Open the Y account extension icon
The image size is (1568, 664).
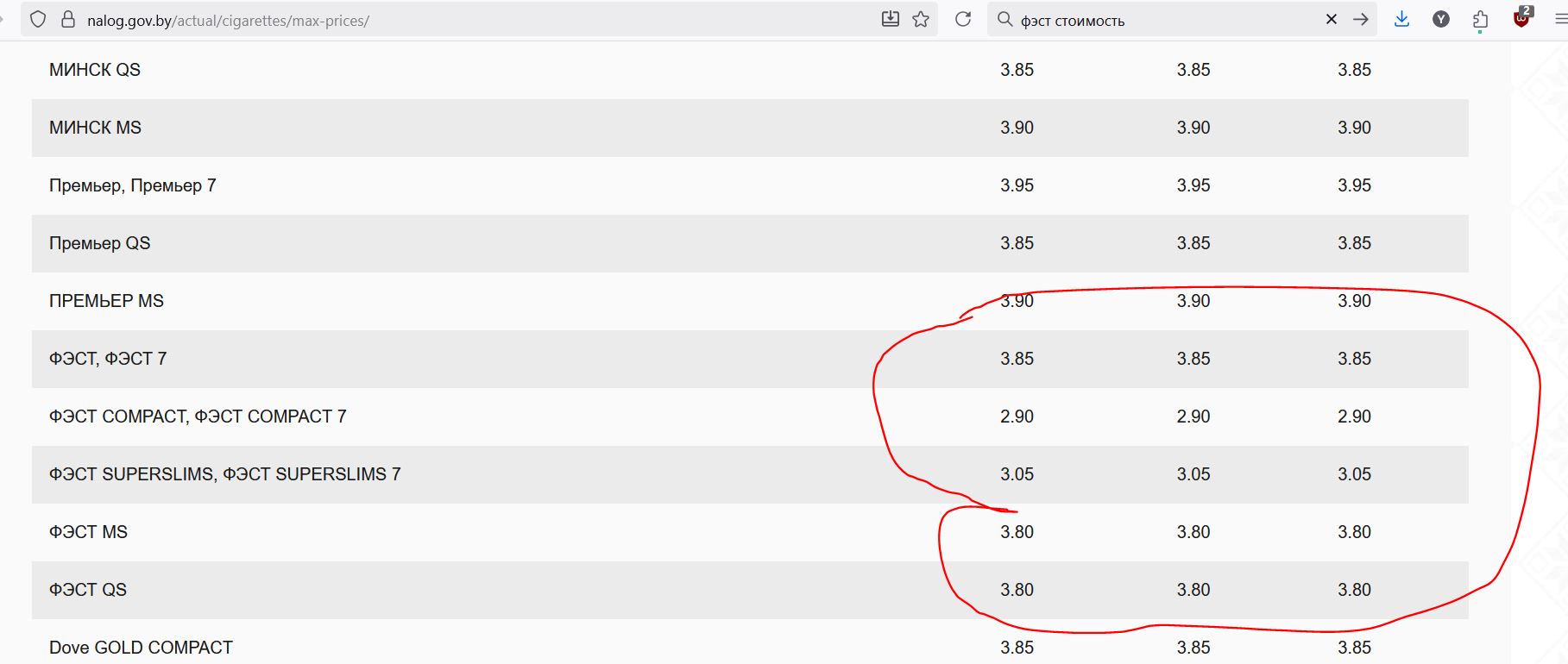pos(1441,19)
